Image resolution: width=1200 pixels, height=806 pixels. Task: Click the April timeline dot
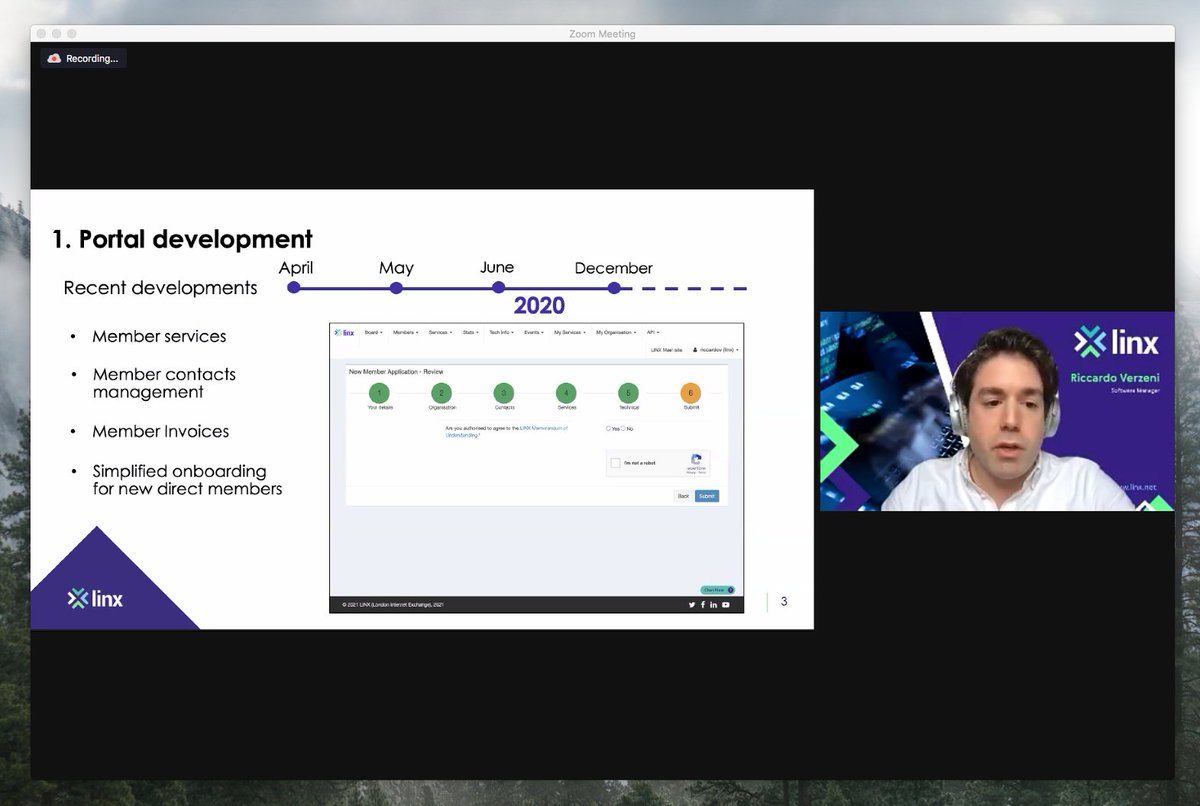(294, 288)
